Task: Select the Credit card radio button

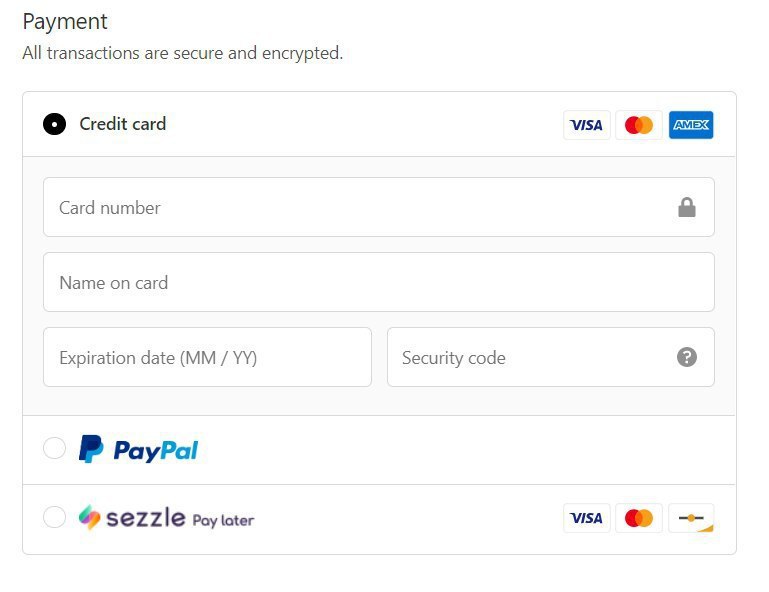Action: coord(54,125)
